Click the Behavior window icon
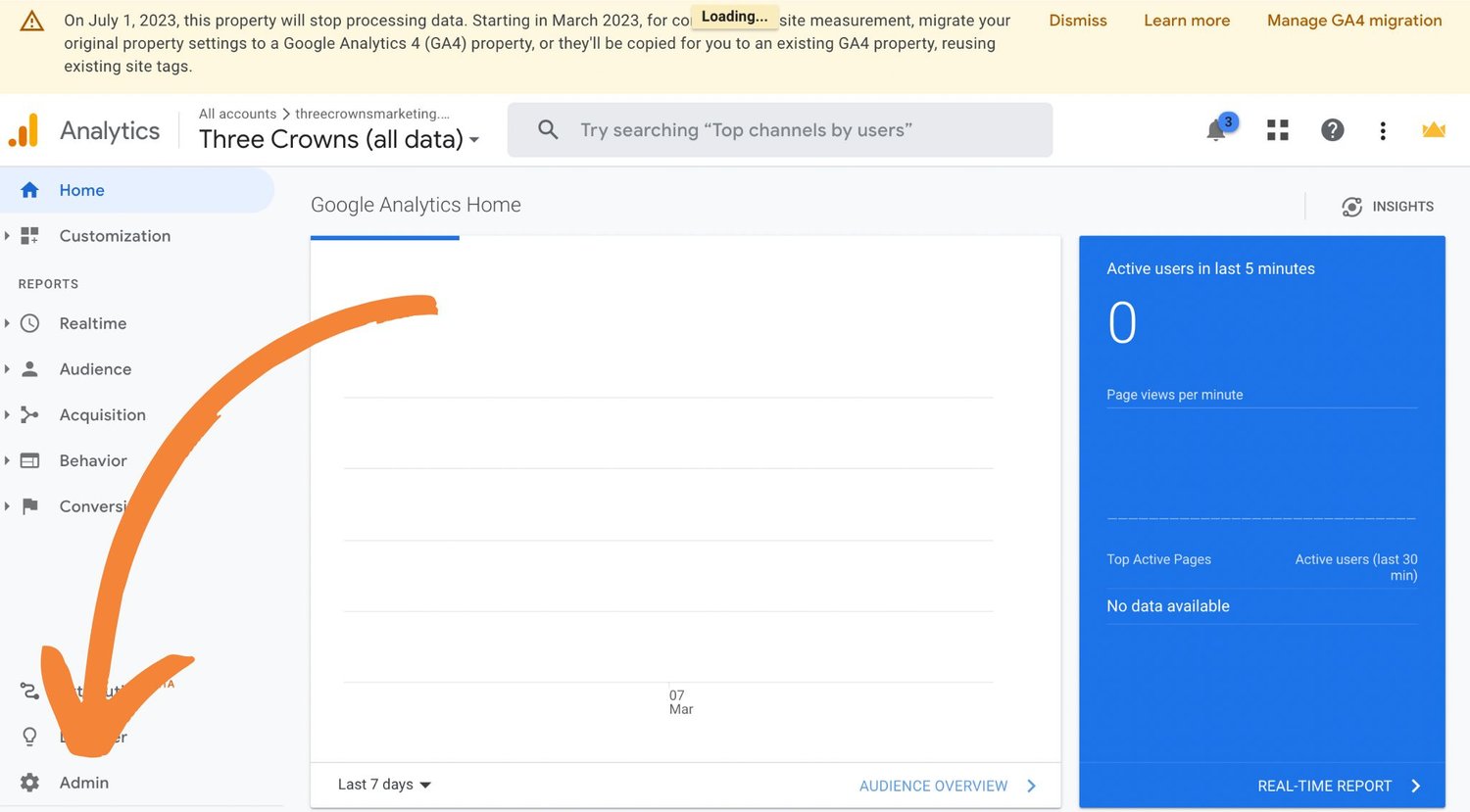 click(30, 460)
